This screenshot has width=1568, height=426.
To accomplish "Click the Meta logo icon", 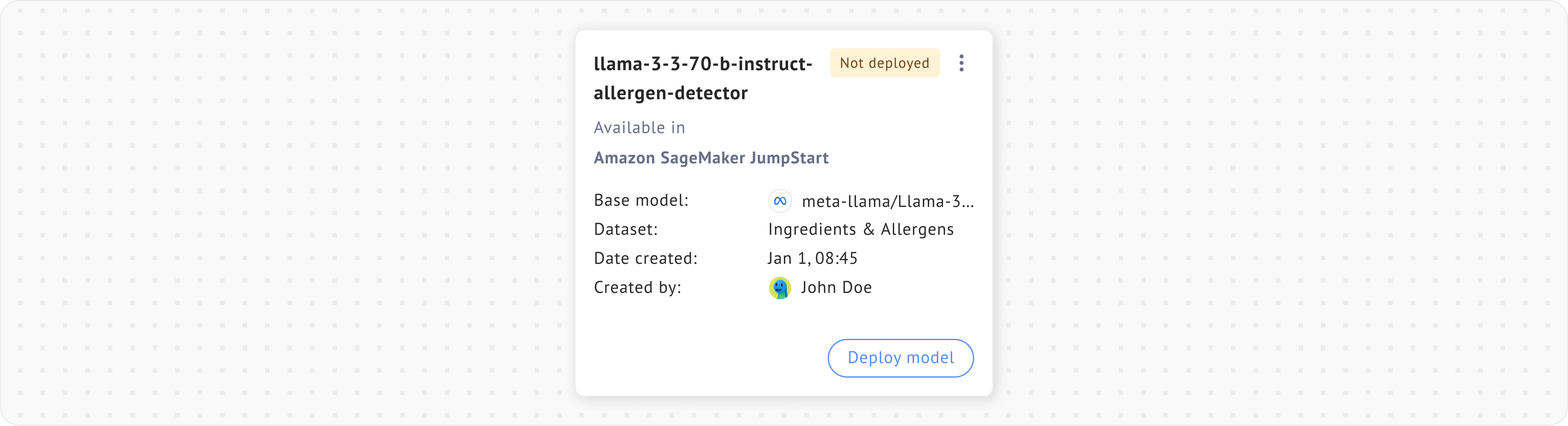I will pyautogui.click(x=780, y=201).
